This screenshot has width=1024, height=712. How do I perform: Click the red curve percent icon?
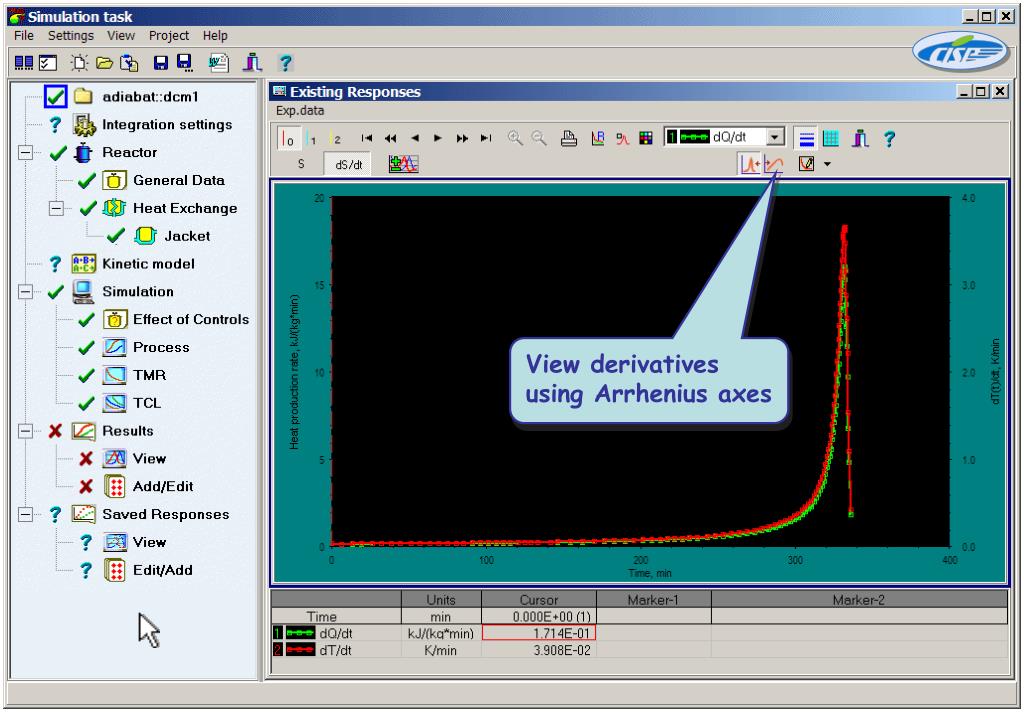[x=622, y=138]
